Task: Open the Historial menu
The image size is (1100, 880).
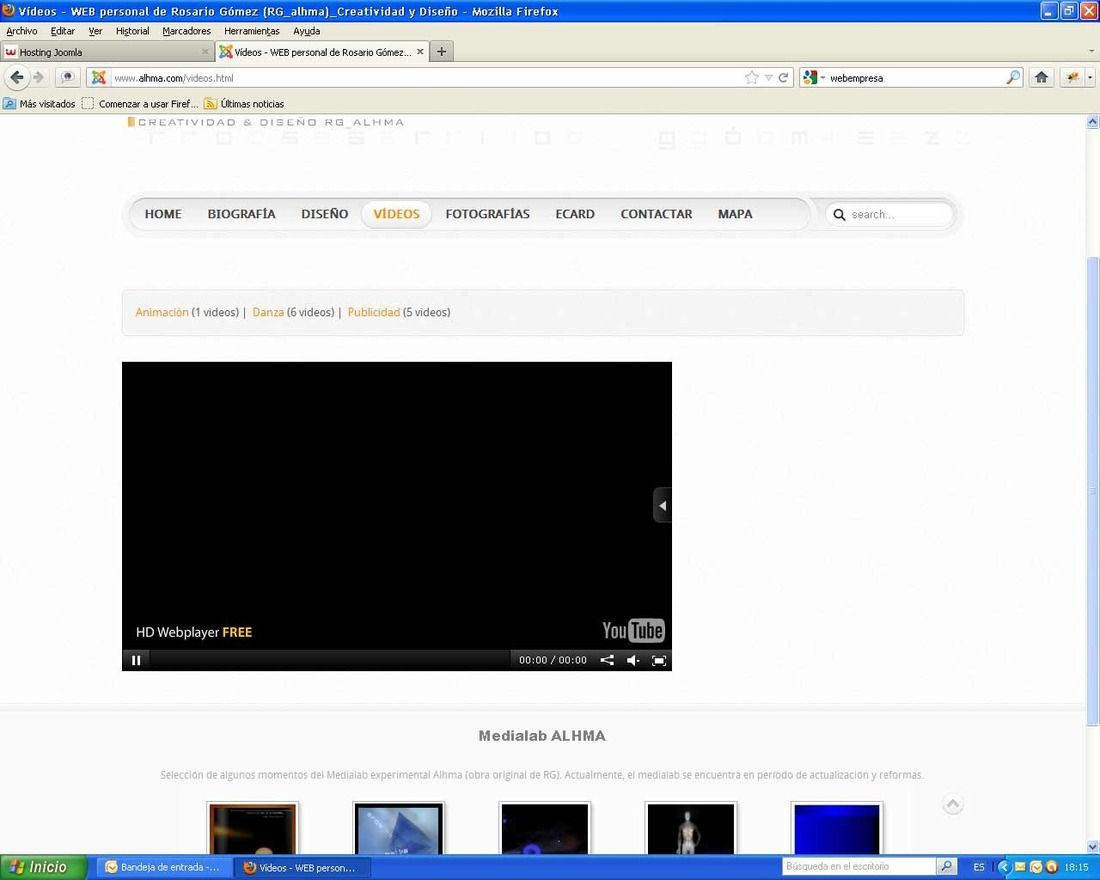Action: (133, 31)
